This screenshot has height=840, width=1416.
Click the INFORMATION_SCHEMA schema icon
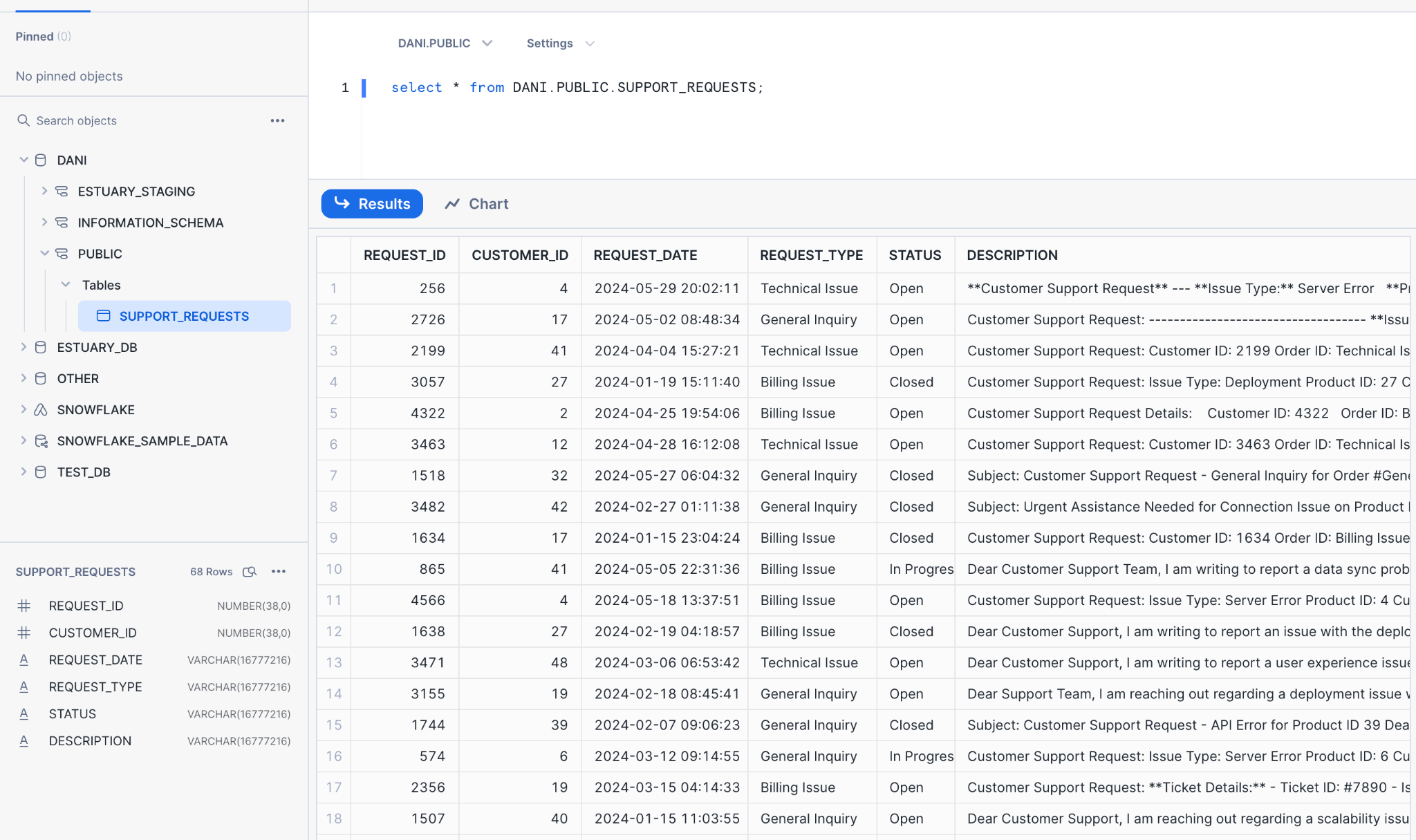pyautogui.click(x=62, y=223)
